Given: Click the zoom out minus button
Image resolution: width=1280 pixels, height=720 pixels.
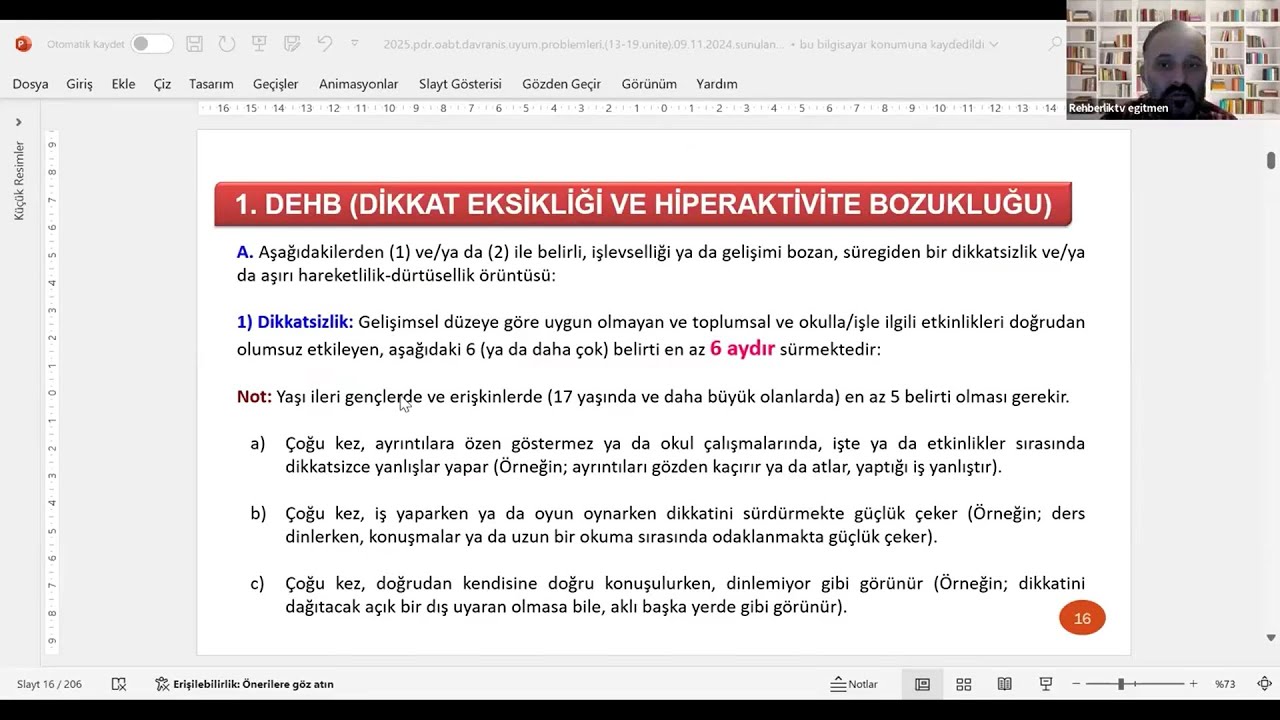Looking at the screenshot, I should (1076, 684).
